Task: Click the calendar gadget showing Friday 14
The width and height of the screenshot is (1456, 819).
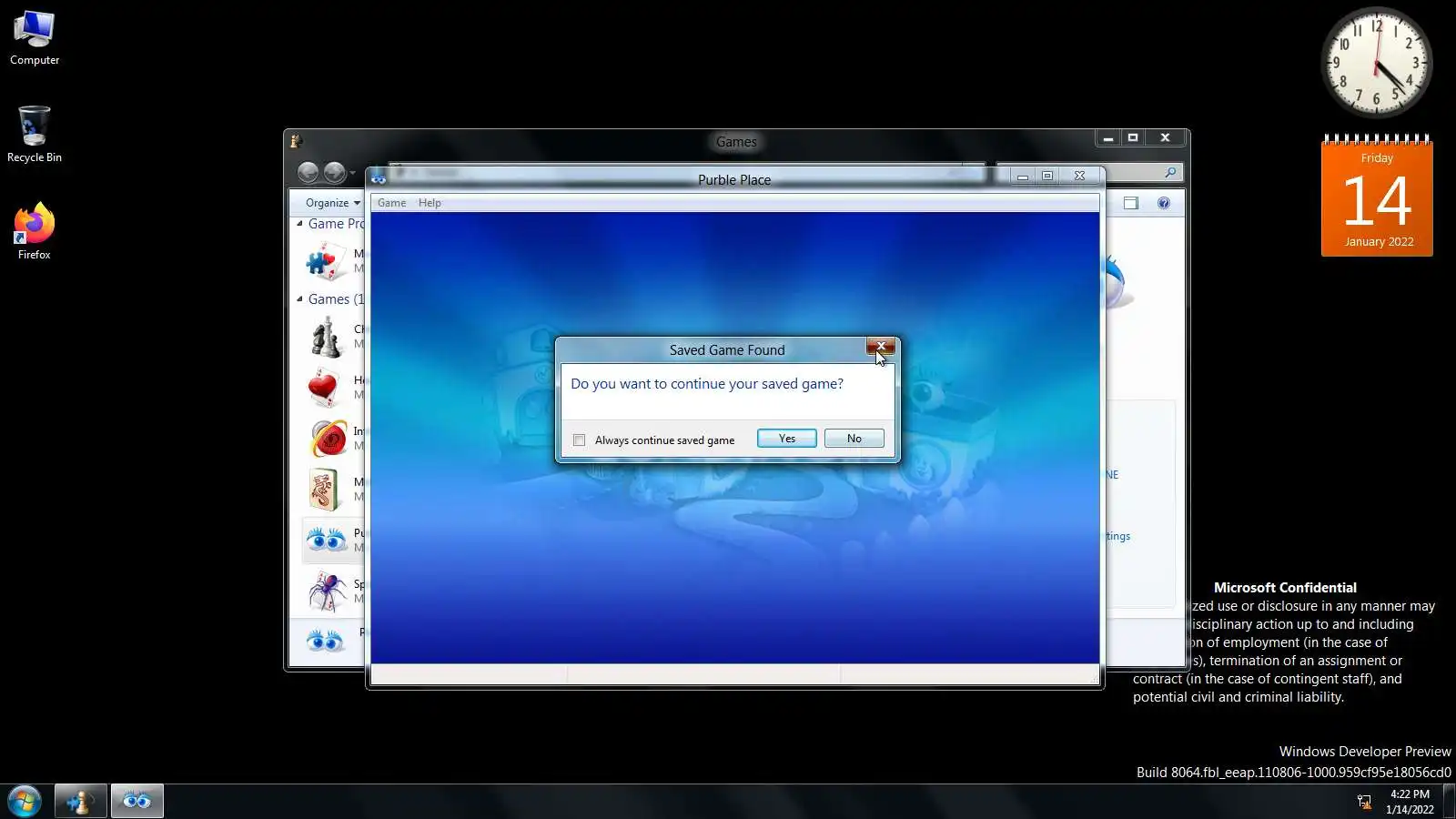Action: pos(1377,196)
